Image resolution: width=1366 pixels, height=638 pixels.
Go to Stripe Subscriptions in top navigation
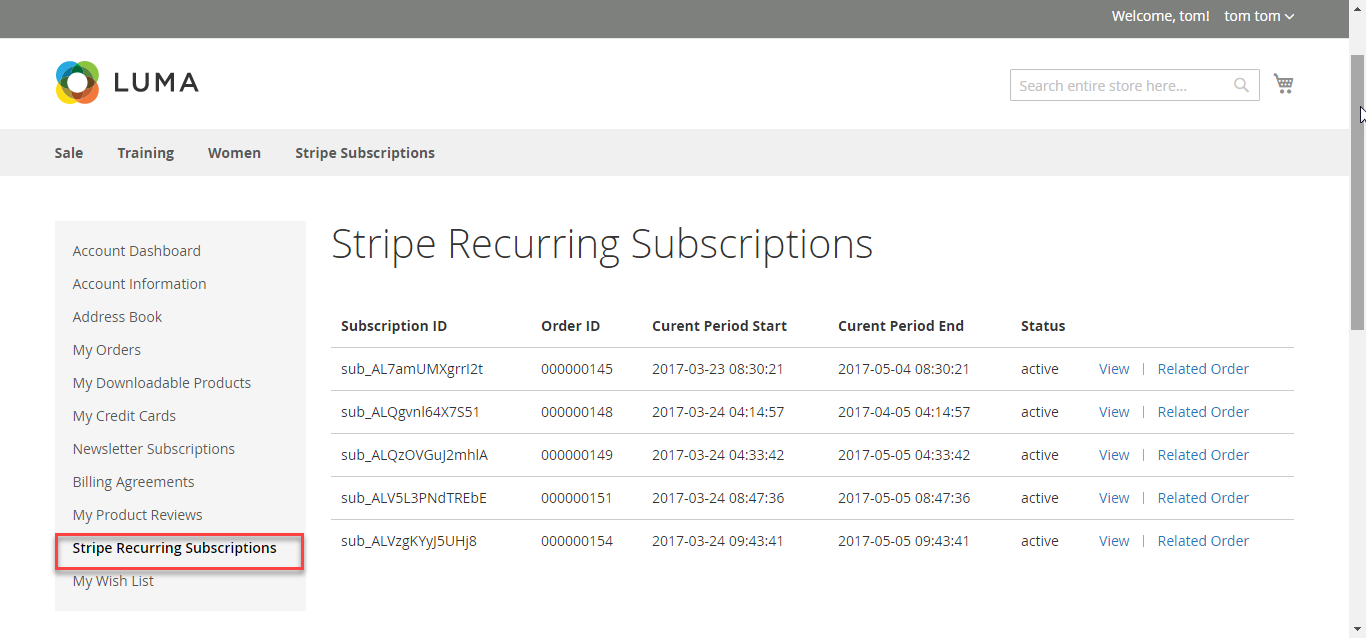[x=364, y=153]
